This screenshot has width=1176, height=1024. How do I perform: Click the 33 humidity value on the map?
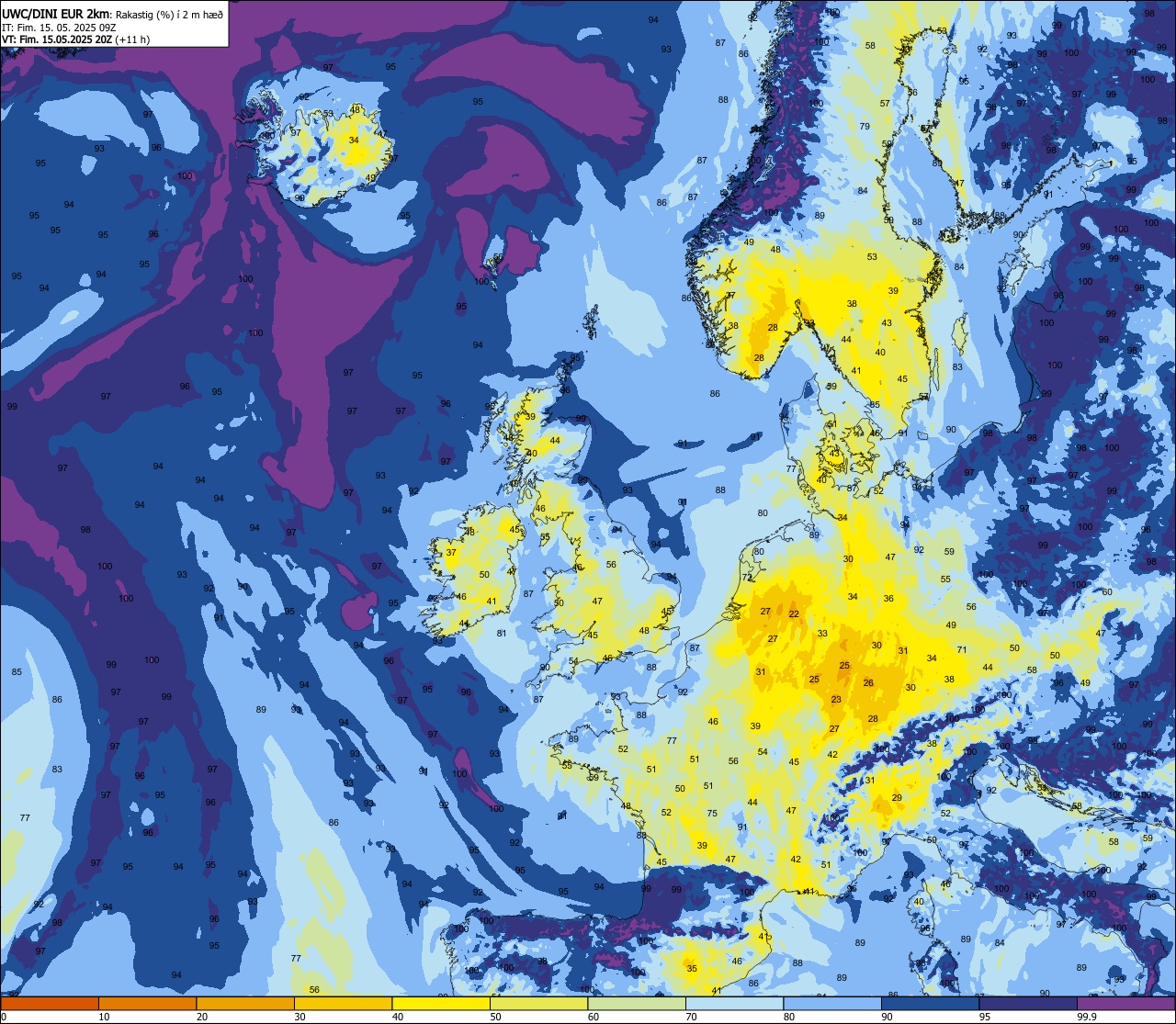[x=822, y=634]
